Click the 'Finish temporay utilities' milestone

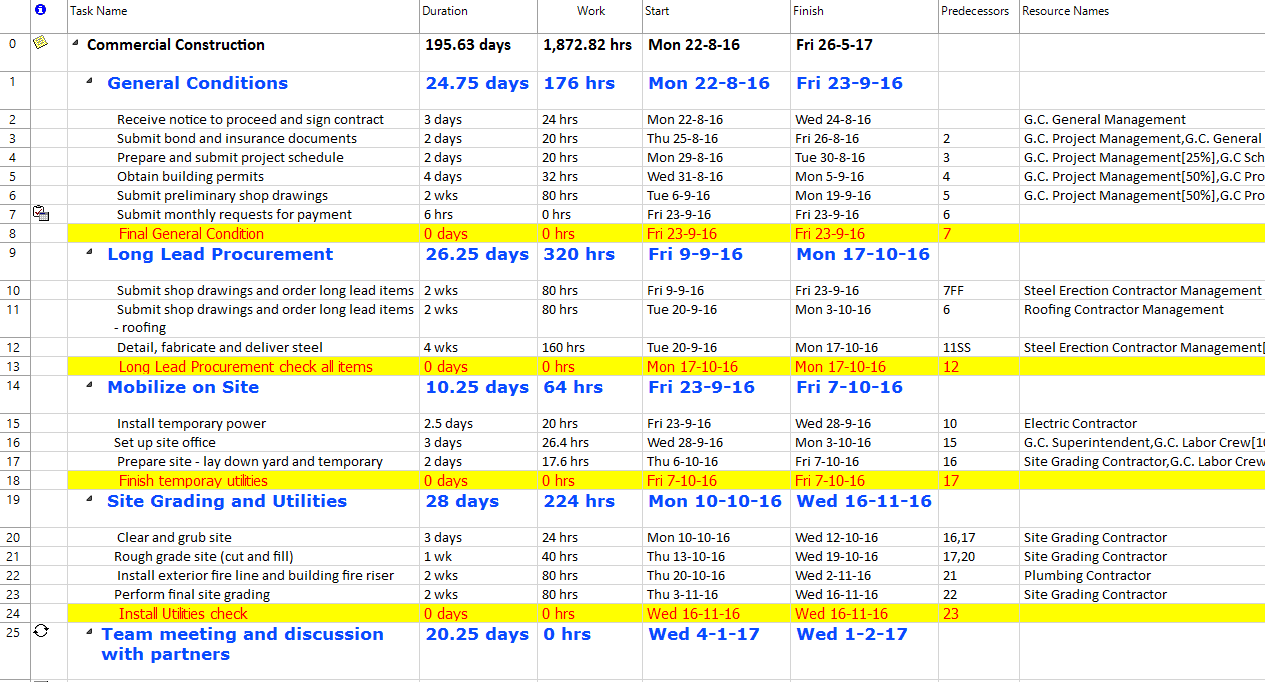193,480
